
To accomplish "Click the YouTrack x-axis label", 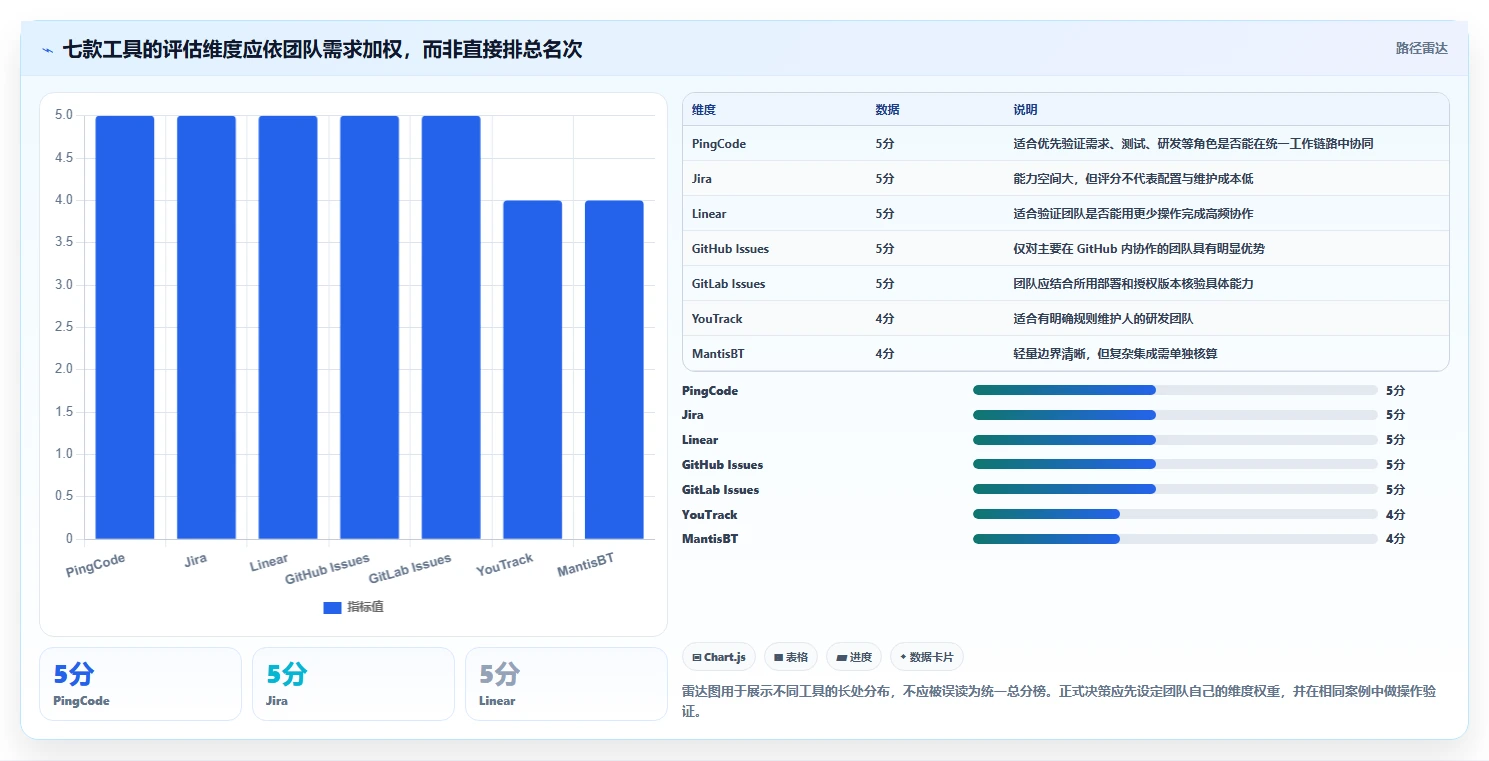I will tap(505, 566).
